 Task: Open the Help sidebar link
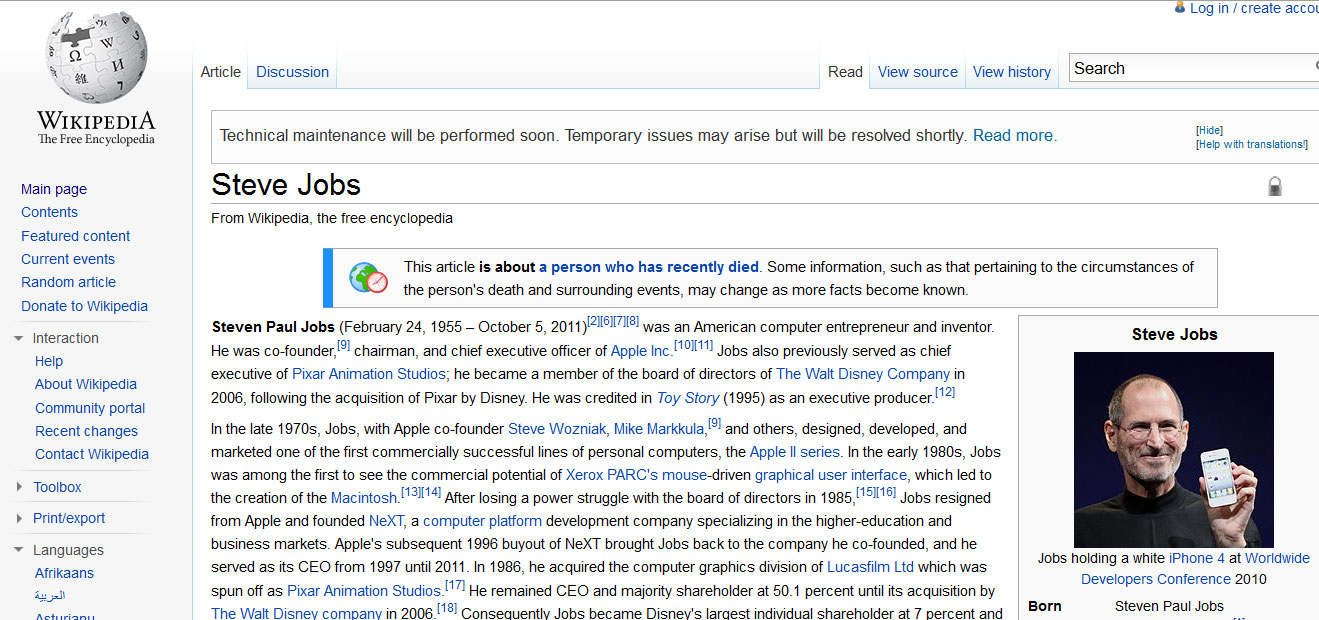[49, 361]
